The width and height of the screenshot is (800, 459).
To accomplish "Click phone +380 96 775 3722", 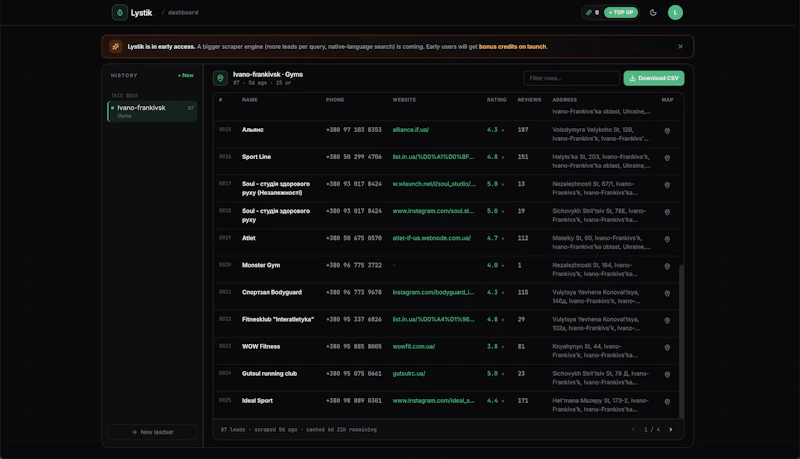I will pos(354,265).
